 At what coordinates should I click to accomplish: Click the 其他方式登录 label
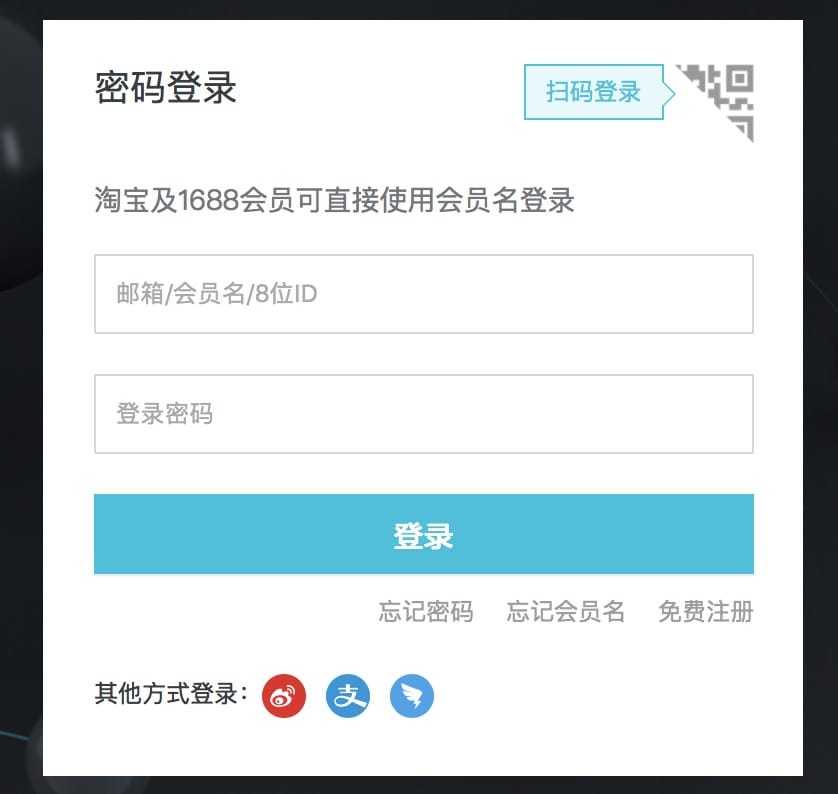[171, 694]
